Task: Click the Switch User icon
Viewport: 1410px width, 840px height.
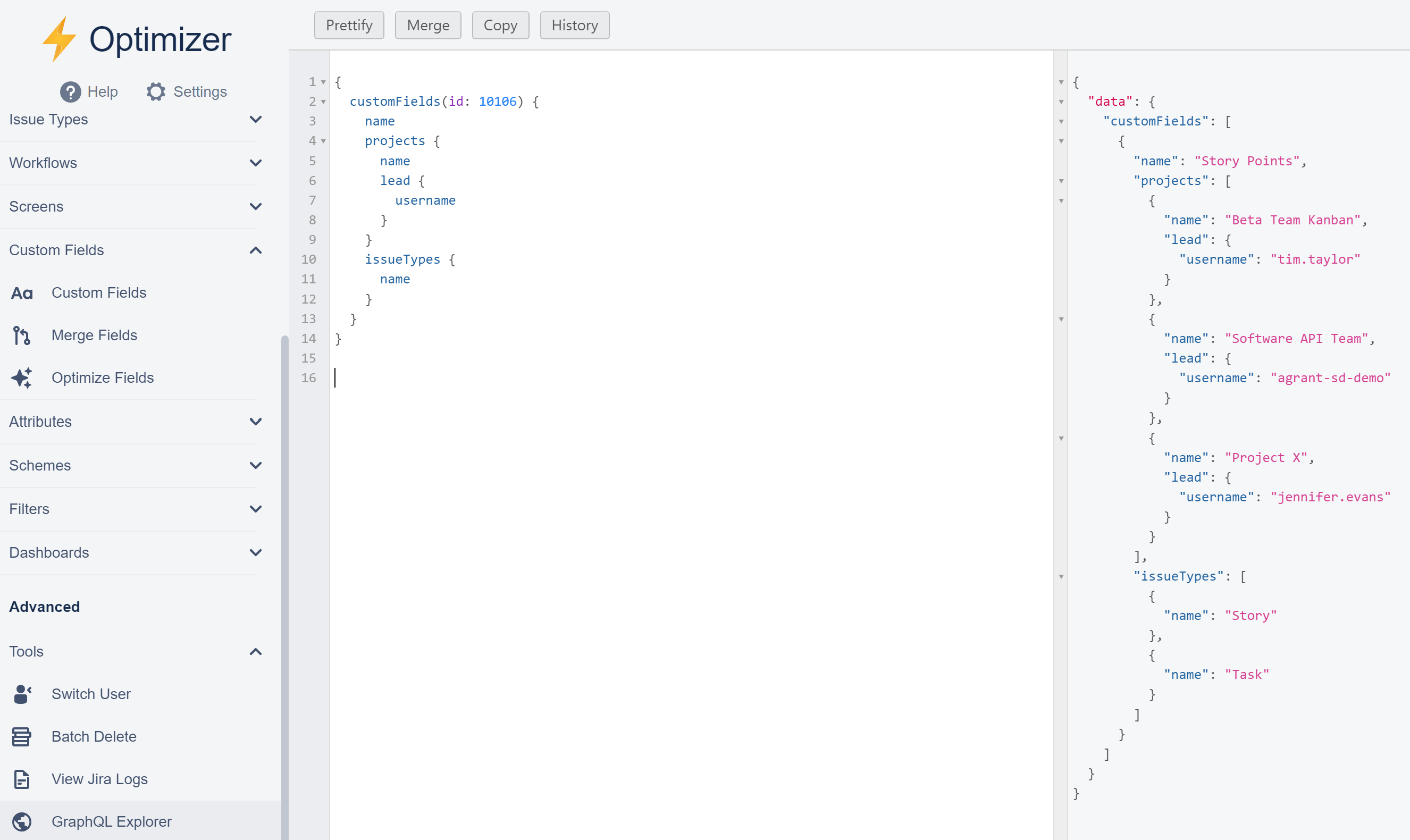Action: [x=21, y=694]
